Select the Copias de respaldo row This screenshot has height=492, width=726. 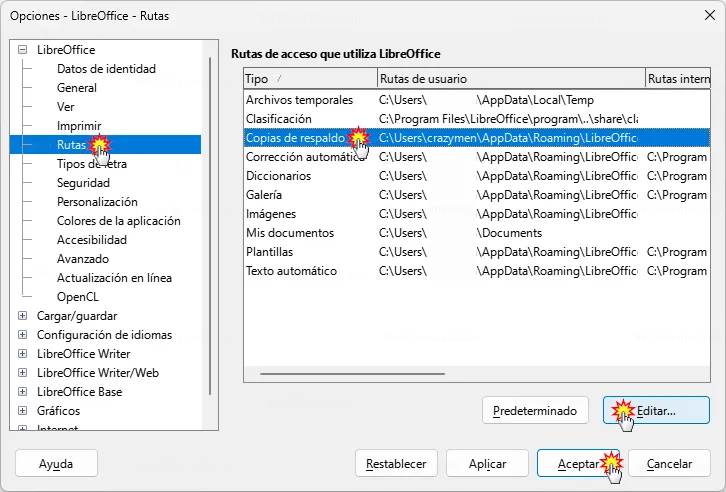point(477,138)
